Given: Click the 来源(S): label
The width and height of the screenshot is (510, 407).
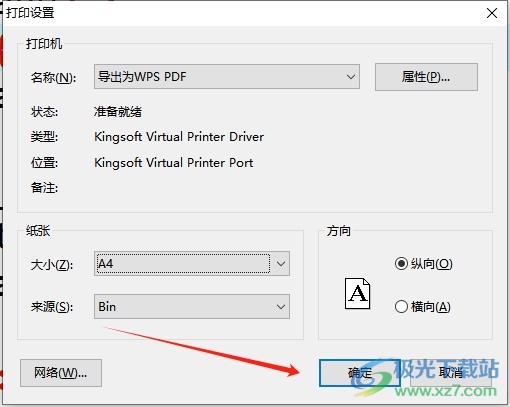Looking at the screenshot, I should pyautogui.click(x=52, y=307).
